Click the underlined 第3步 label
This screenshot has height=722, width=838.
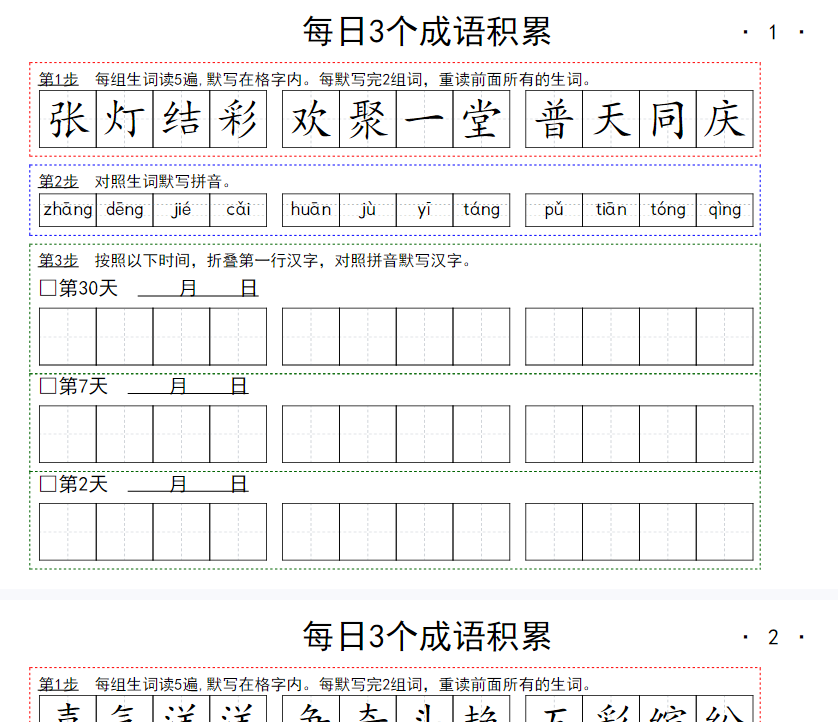(58, 261)
